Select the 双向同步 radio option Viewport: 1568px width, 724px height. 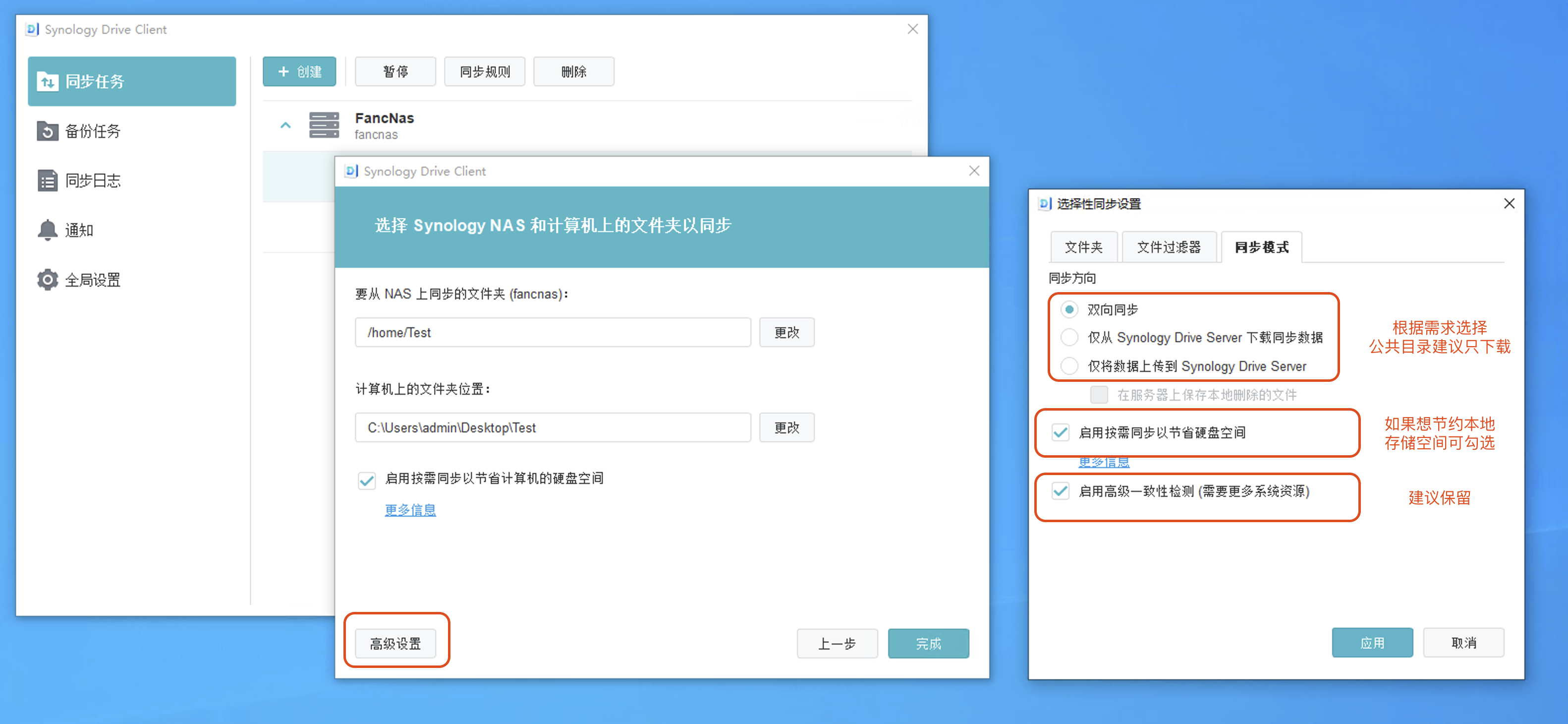(x=1069, y=309)
